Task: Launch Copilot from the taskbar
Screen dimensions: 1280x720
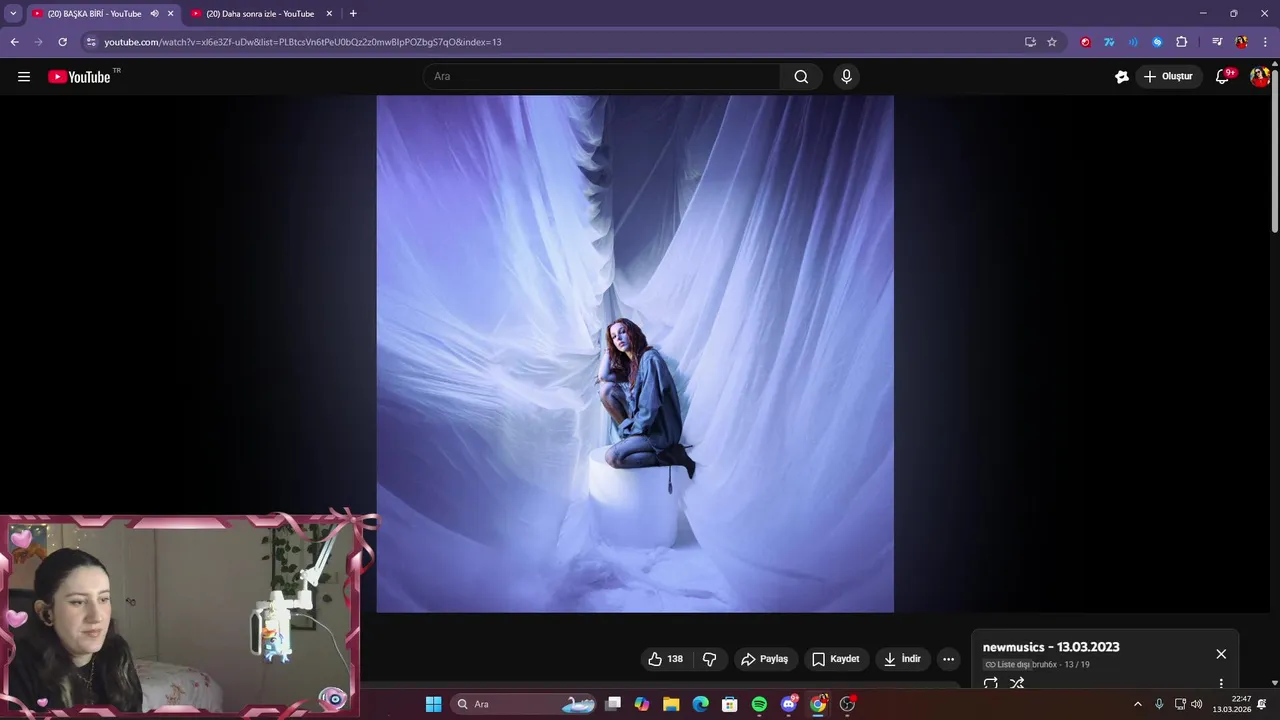Action: coord(642,704)
